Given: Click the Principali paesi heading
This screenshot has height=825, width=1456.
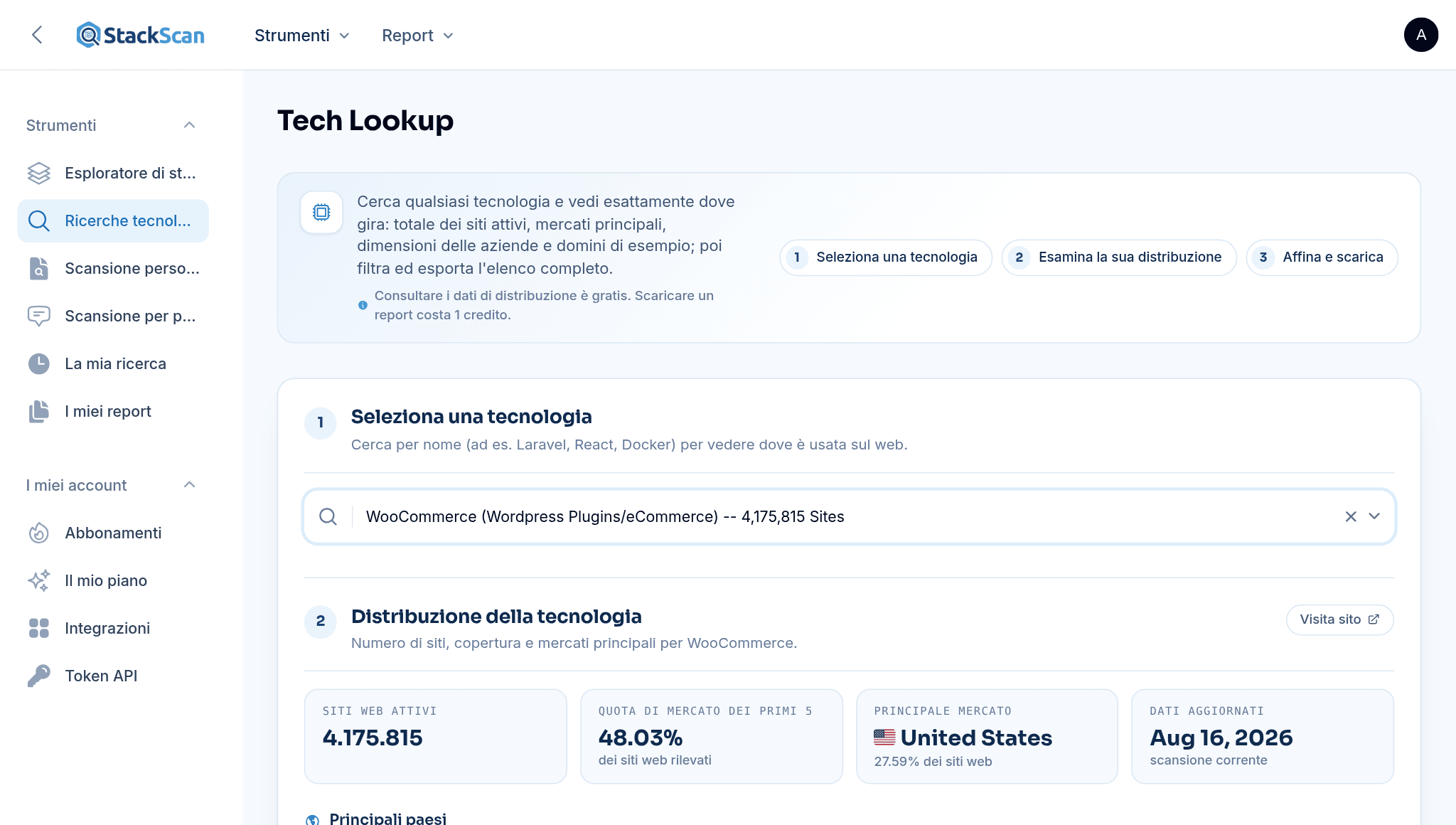Looking at the screenshot, I should point(387,818).
